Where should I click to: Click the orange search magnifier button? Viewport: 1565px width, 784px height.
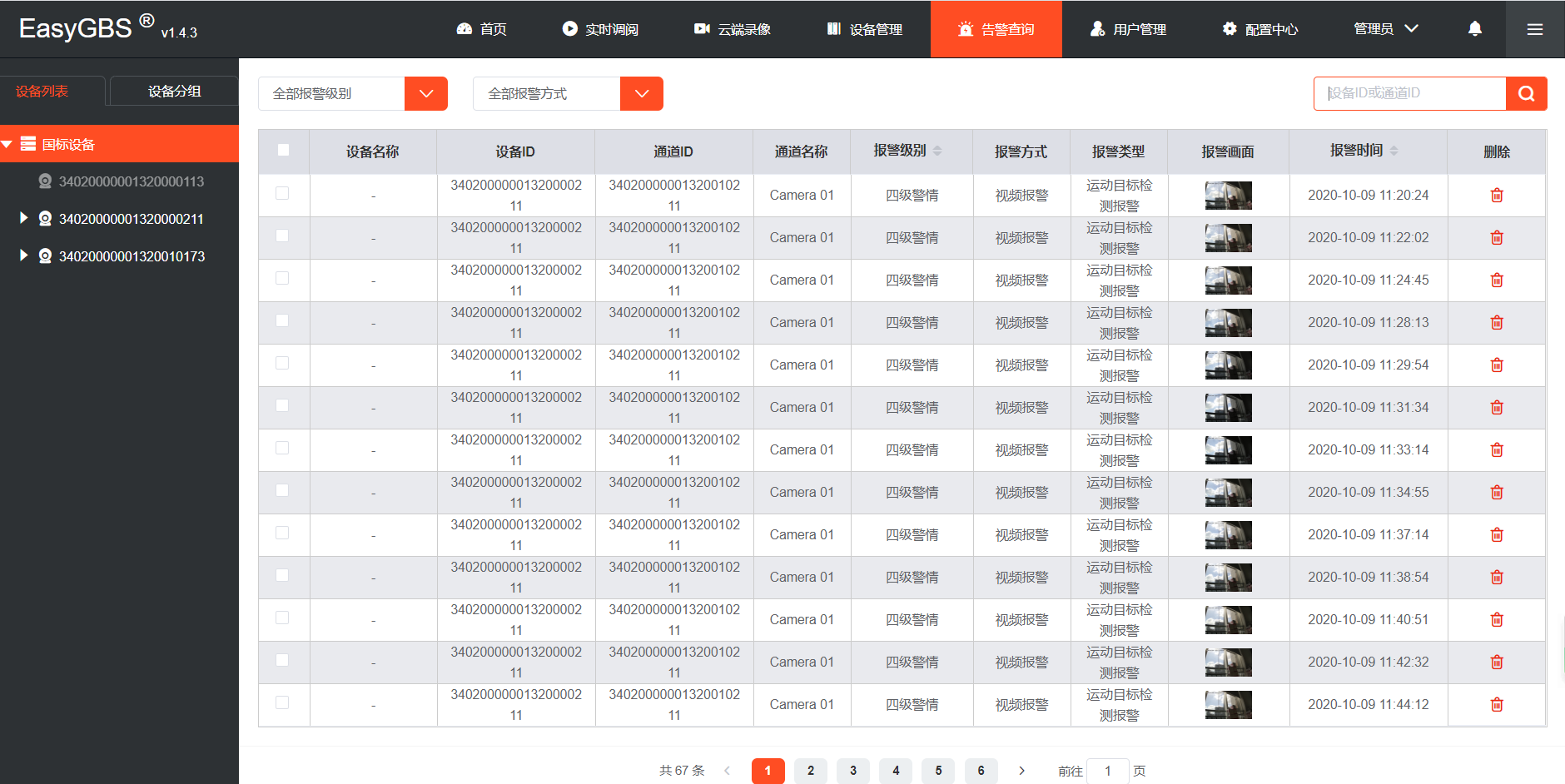click(1527, 93)
